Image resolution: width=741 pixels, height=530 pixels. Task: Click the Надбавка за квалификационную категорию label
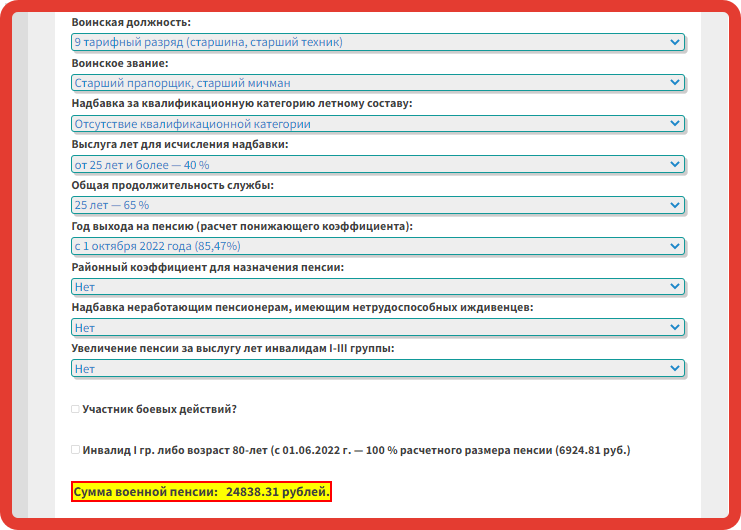coord(241,103)
